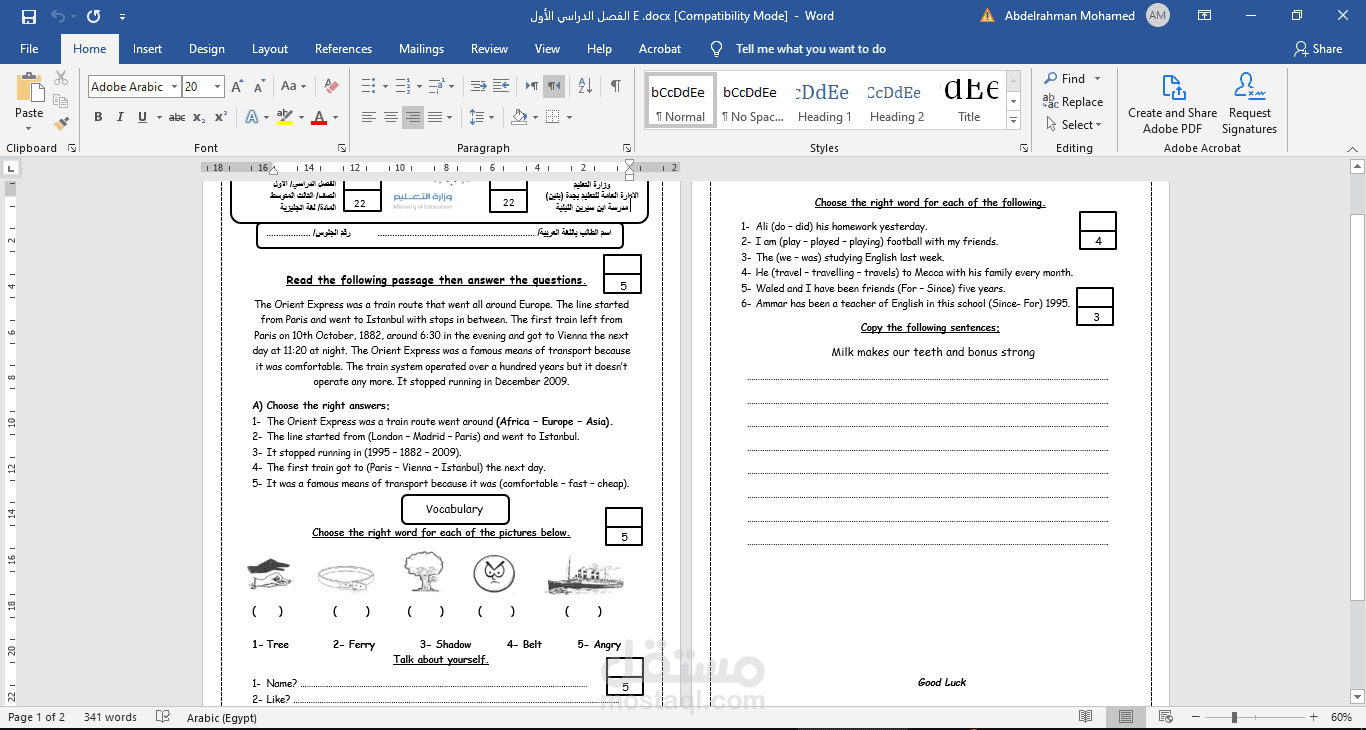The height and width of the screenshot is (730, 1366).
Task: Click the 60% zoom level
Action: click(1341, 717)
